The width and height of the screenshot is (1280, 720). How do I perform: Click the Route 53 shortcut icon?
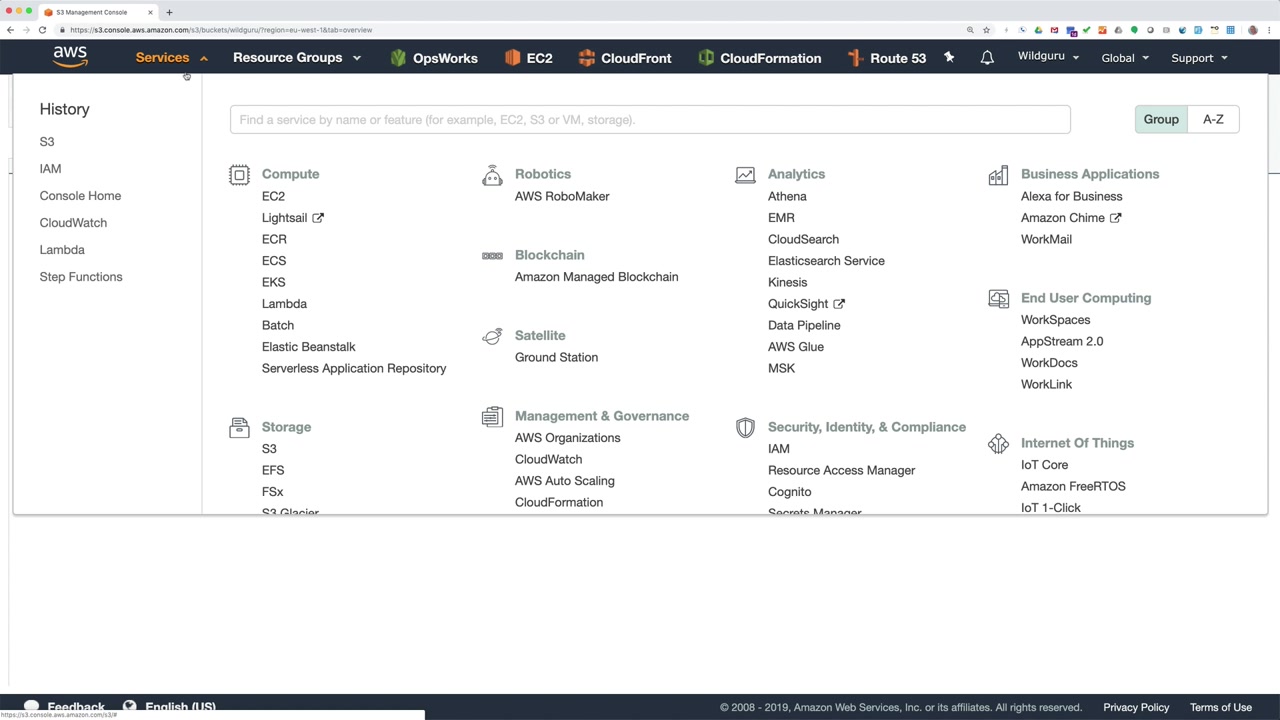pos(855,58)
